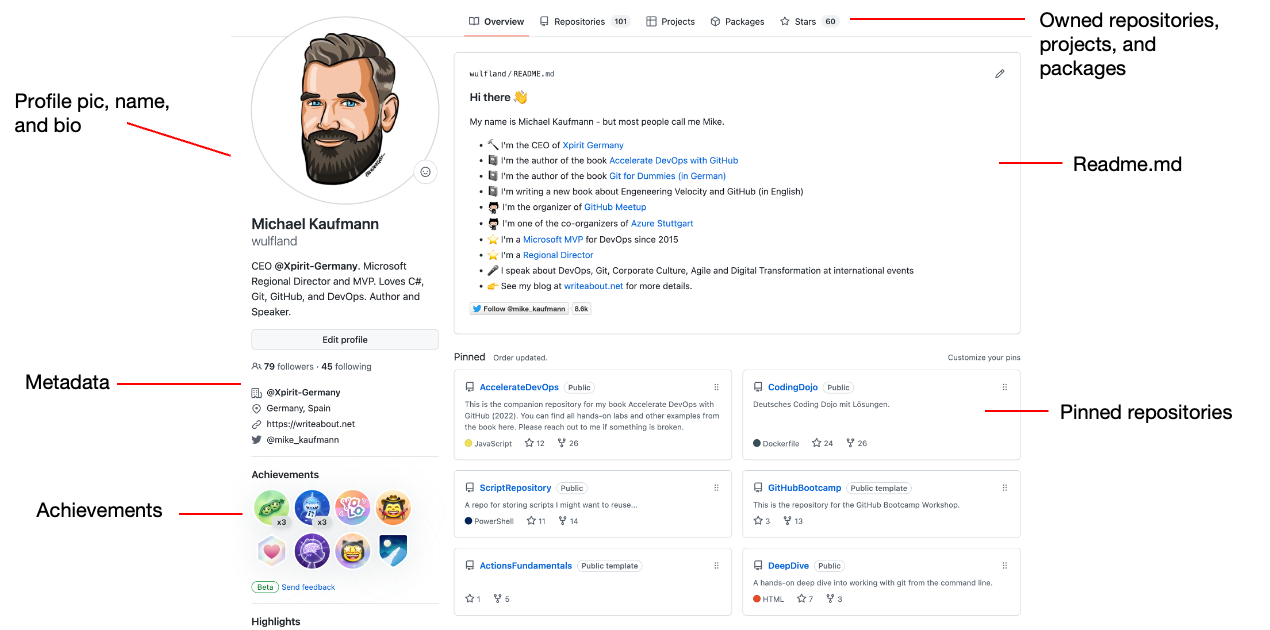The width and height of the screenshot is (1270, 630).
Task: Click the red HTML language dot on DeepDive
Action: coord(757,599)
